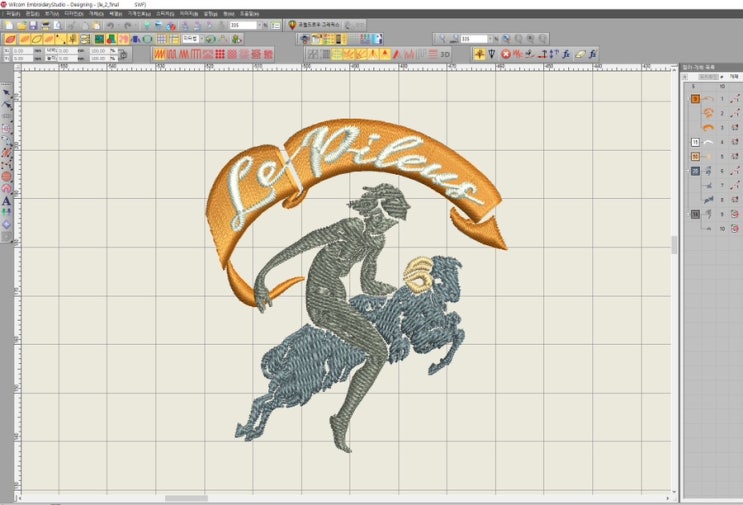Open the last menu bar item (도움말)
Image resolution: width=743 pixels, height=505 pixels.
(249, 14)
